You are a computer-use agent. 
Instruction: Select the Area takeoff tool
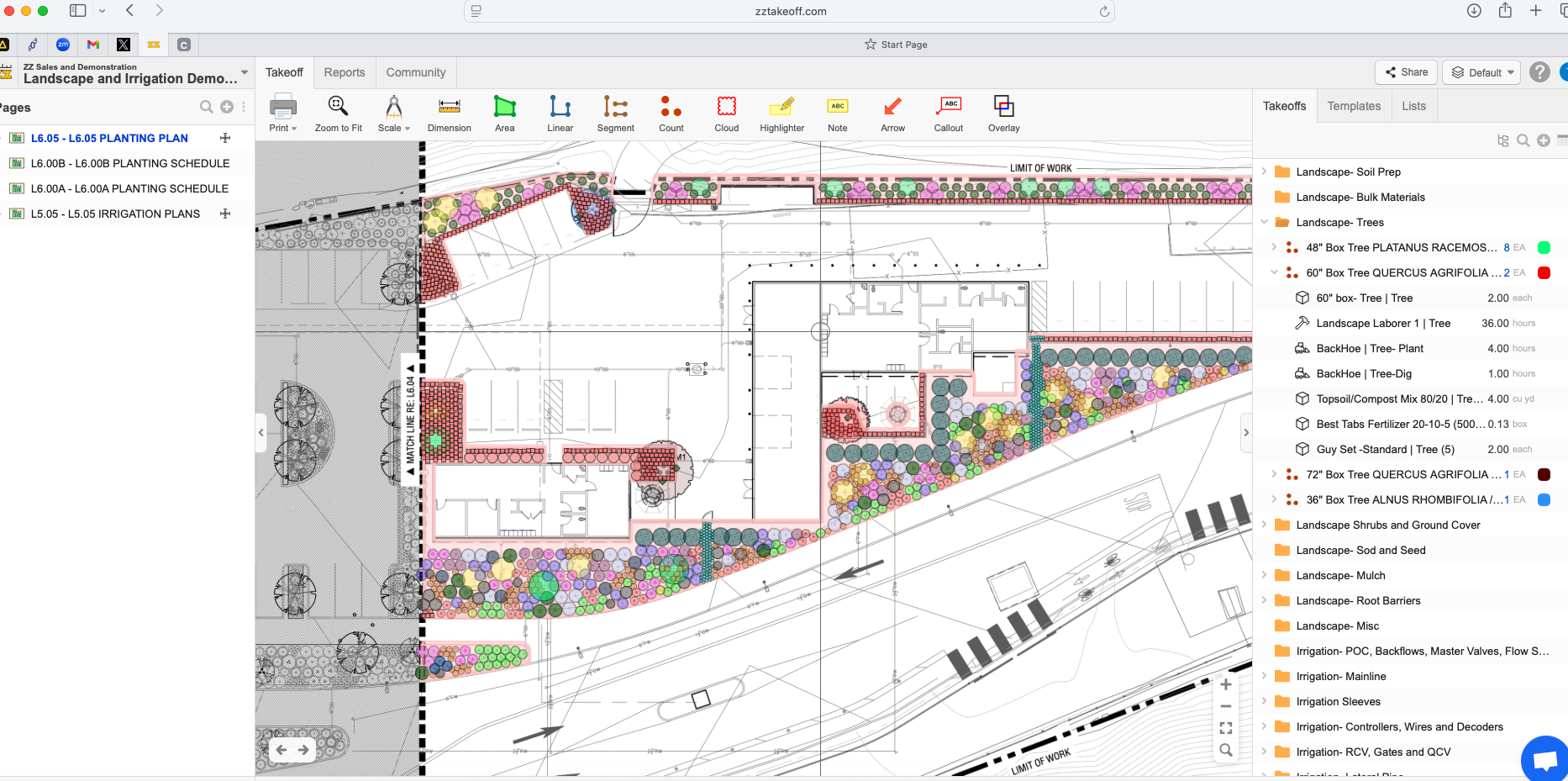tap(505, 113)
